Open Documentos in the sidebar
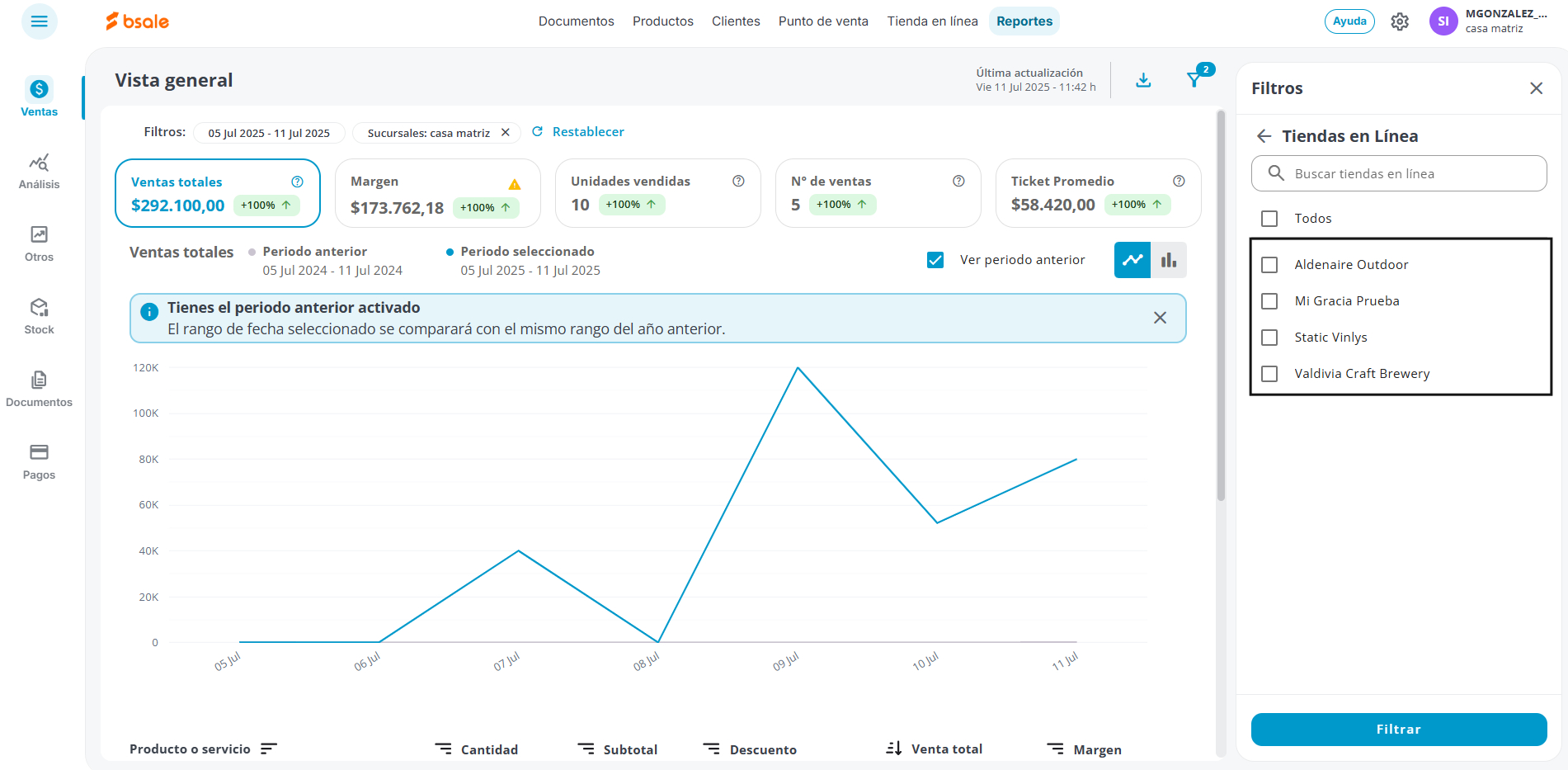This screenshot has width=1568, height=770. pyautogui.click(x=39, y=389)
